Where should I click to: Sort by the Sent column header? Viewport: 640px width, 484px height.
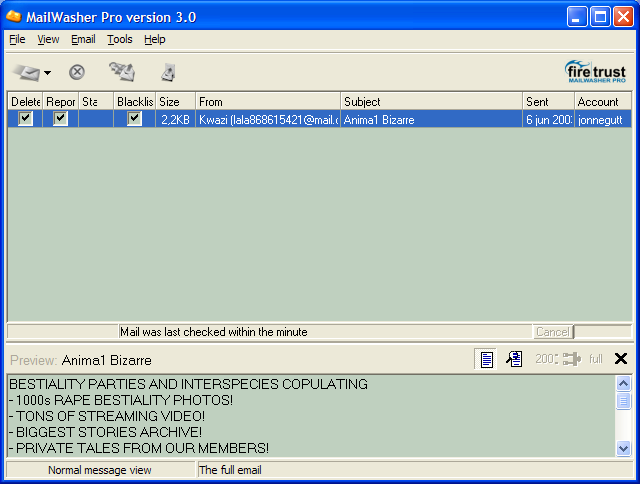(x=548, y=102)
